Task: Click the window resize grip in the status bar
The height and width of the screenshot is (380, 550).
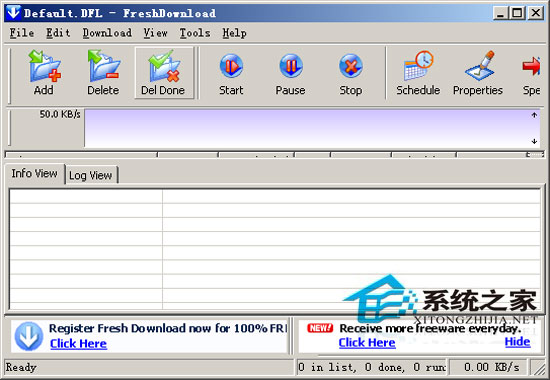Action: [x=538, y=368]
